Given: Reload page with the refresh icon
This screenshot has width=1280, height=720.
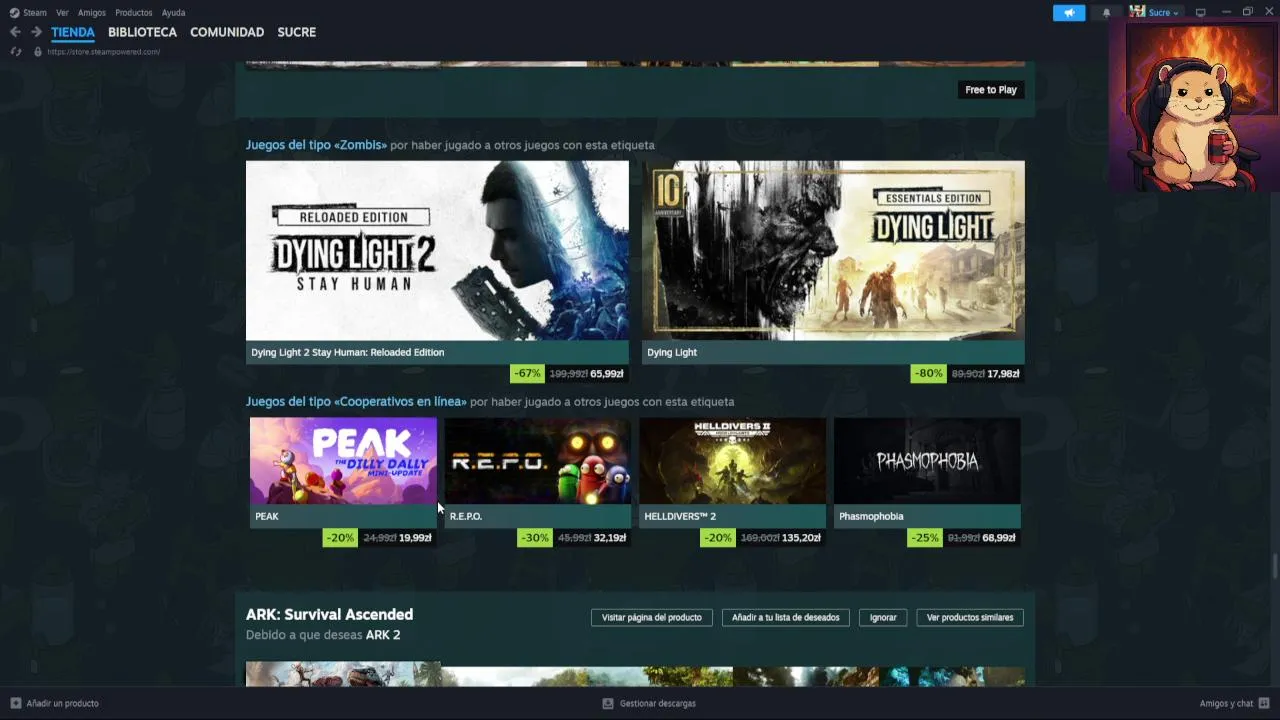Looking at the screenshot, I should pyautogui.click(x=15, y=52).
